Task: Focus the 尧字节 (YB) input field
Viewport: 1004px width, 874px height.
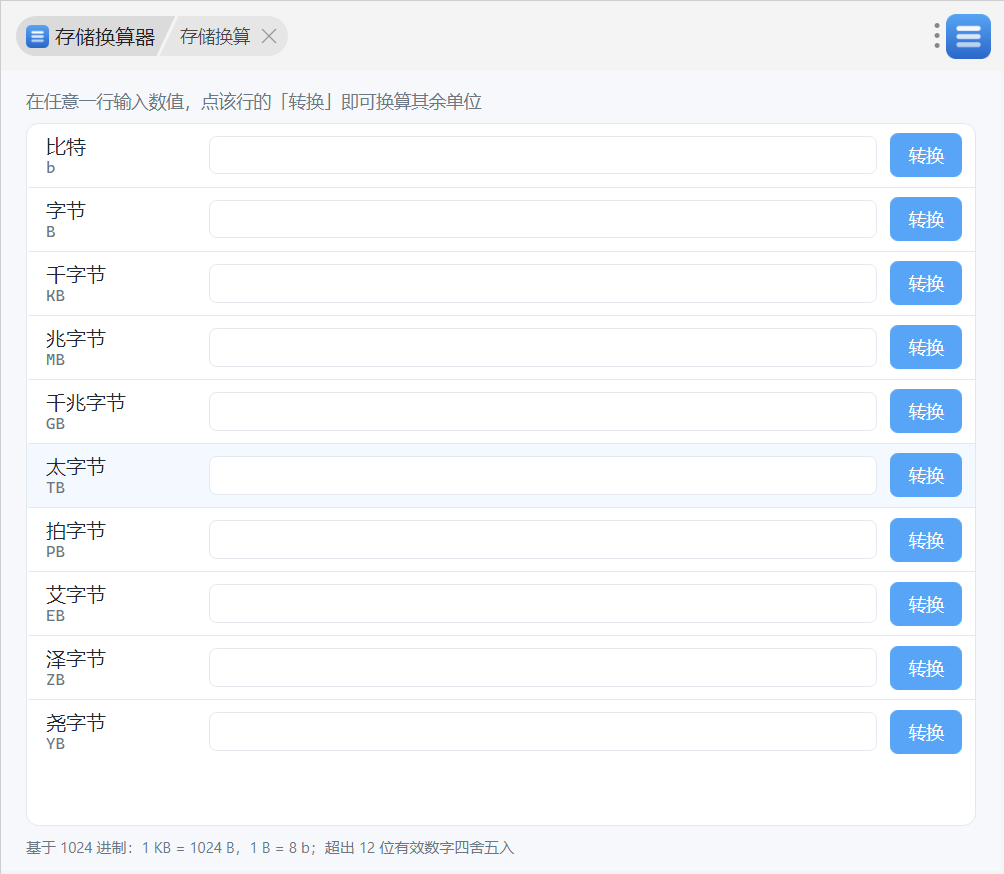Action: (x=542, y=731)
